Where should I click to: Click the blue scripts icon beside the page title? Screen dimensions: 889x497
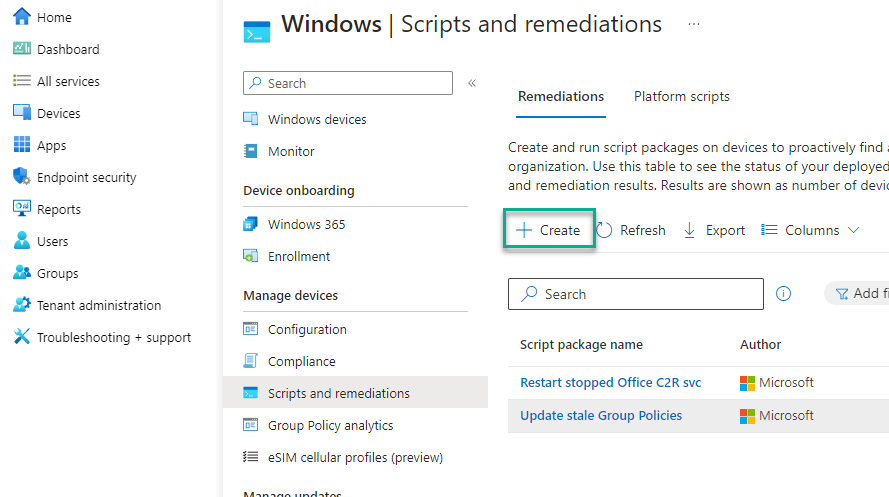[257, 32]
